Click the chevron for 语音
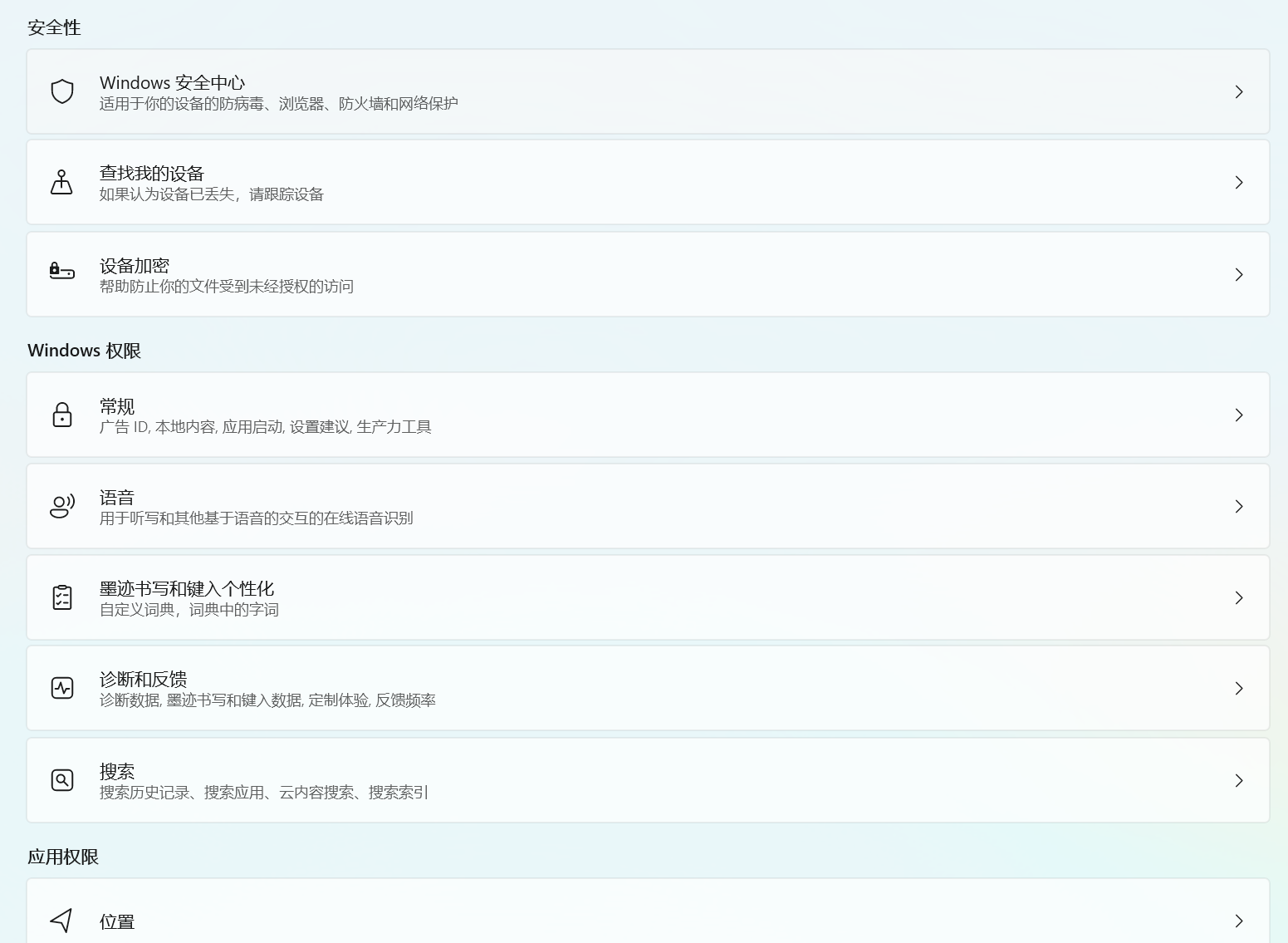The width and height of the screenshot is (1288, 943). pyautogui.click(x=1239, y=506)
